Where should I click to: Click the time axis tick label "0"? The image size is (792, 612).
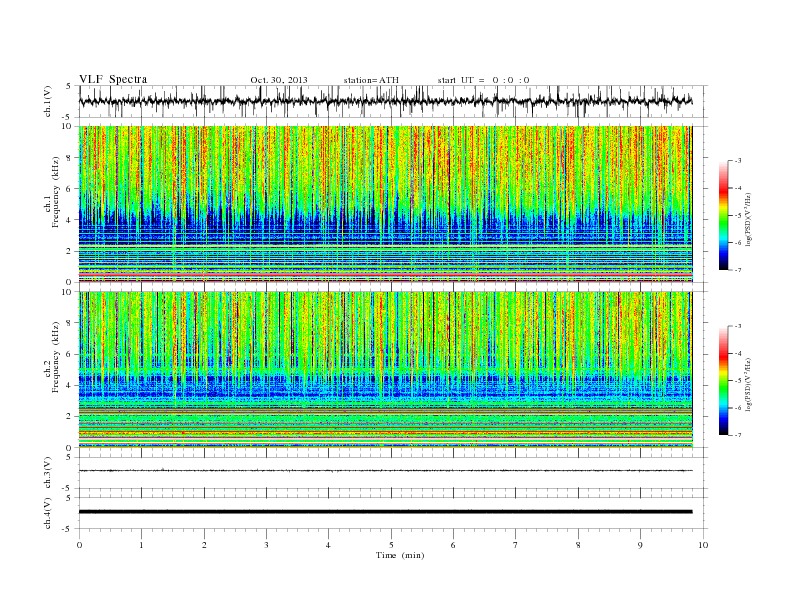tap(79, 545)
